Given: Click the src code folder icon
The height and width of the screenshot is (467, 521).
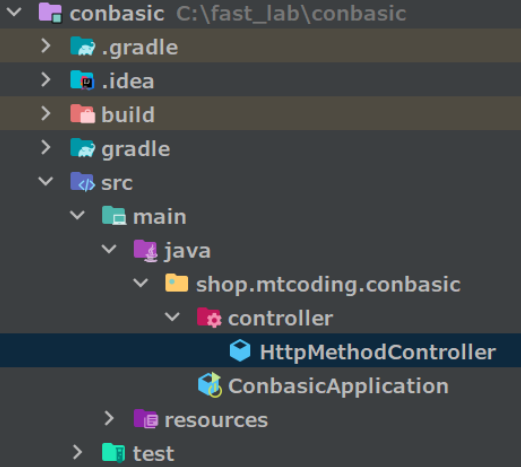Looking at the screenshot, I should [x=83, y=182].
